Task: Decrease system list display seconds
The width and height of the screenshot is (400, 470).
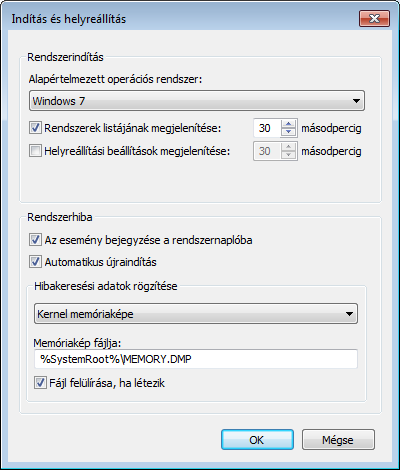Action: click(x=288, y=132)
